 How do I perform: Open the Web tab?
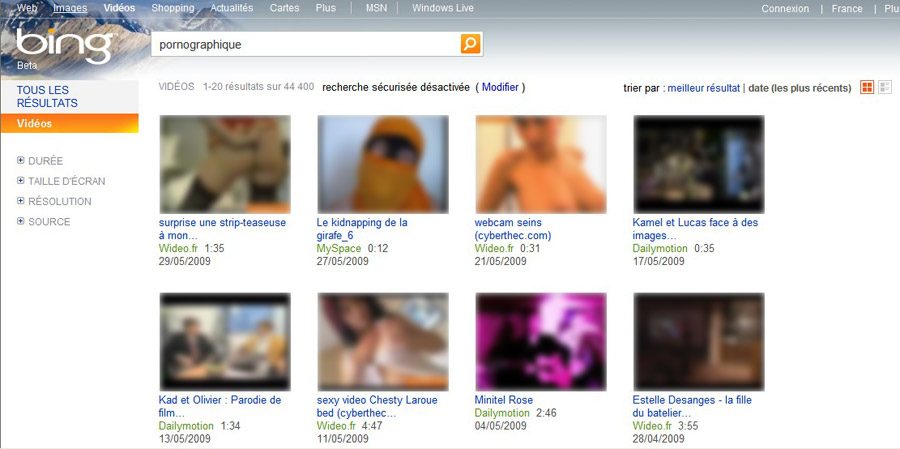[x=26, y=8]
